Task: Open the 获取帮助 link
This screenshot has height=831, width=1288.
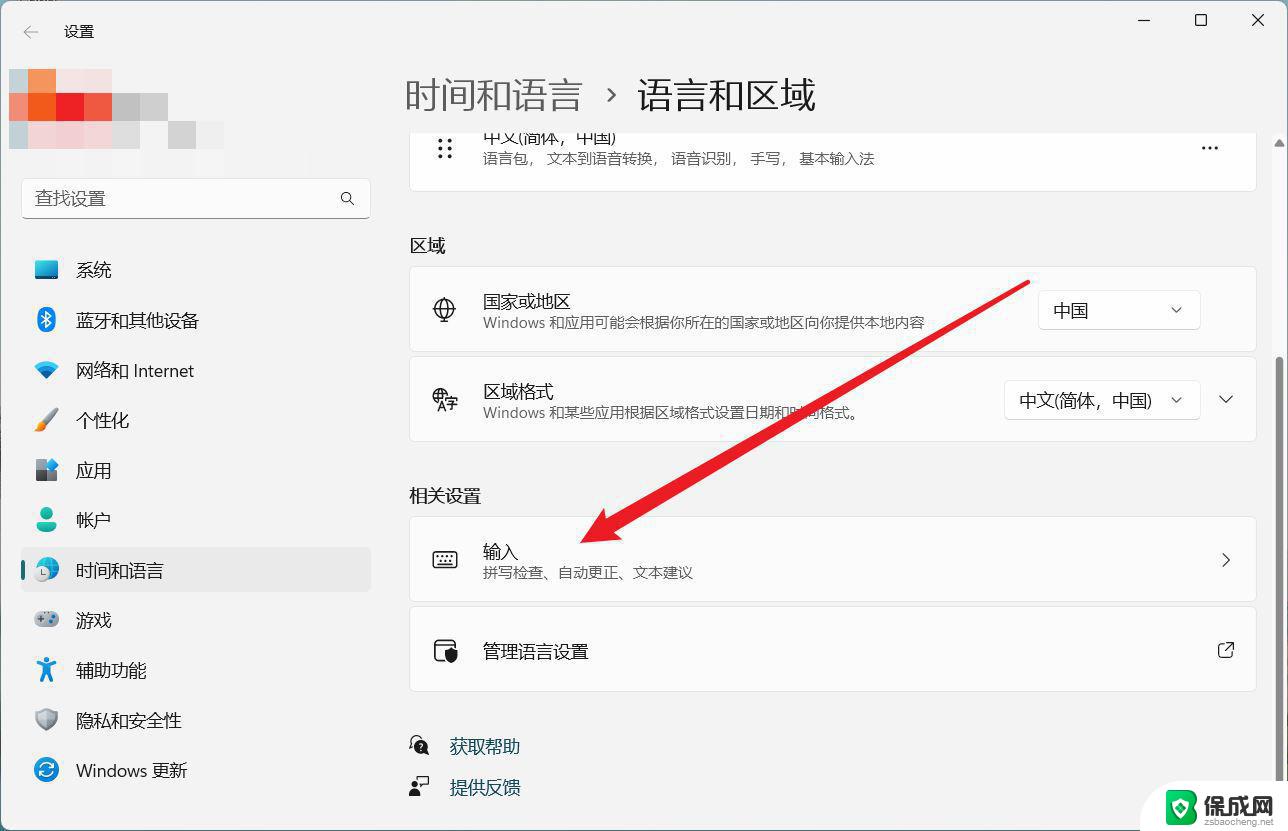Action: pos(485,746)
